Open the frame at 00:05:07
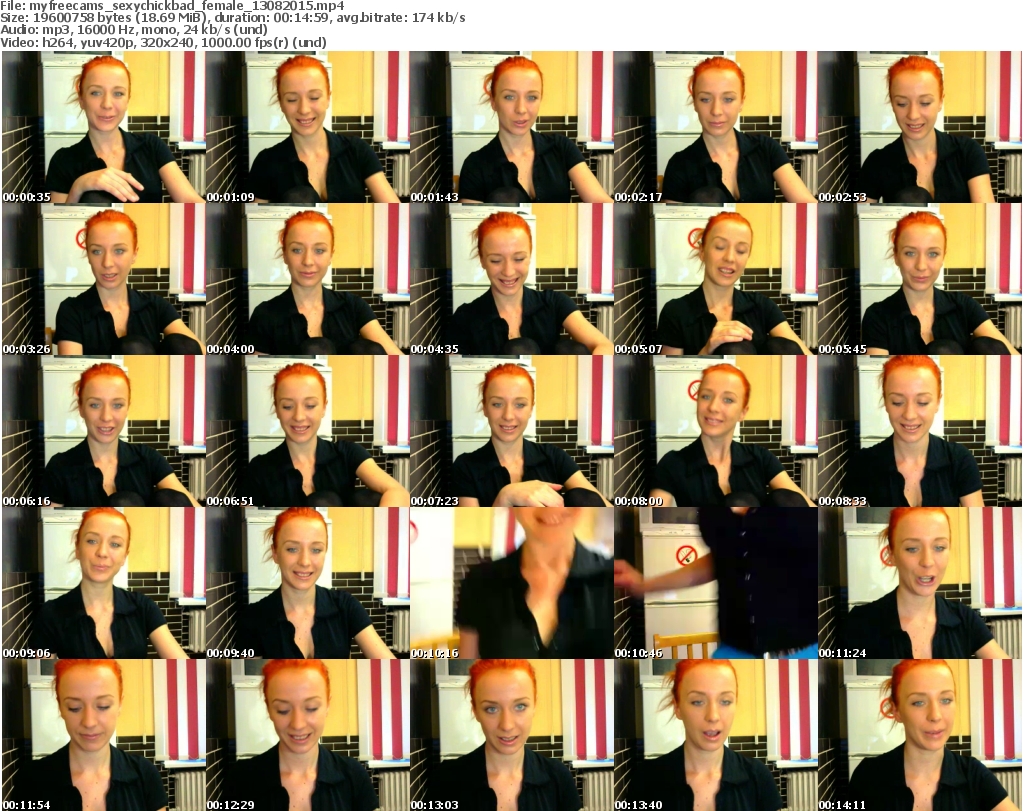The width and height of the screenshot is (1024, 811). tap(716, 279)
